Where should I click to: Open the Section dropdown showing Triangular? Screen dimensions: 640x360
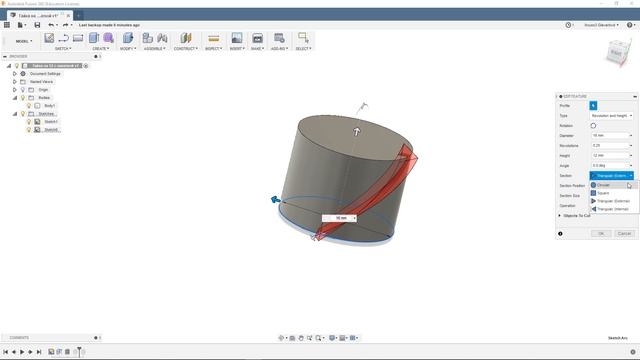pyautogui.click(x=611, y=176)
